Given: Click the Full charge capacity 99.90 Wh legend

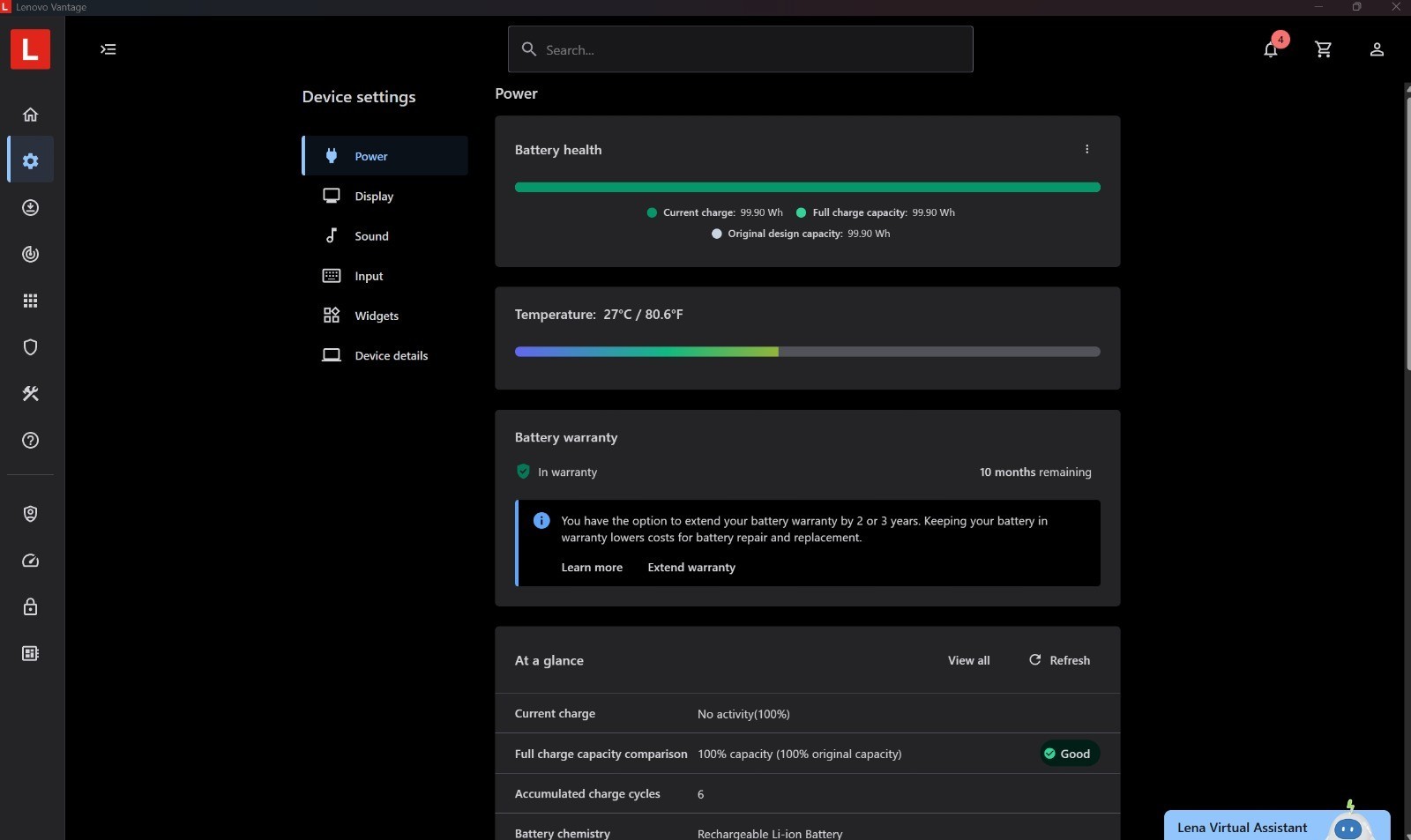Looking at the screenshot, I should (x=875, y=212).
